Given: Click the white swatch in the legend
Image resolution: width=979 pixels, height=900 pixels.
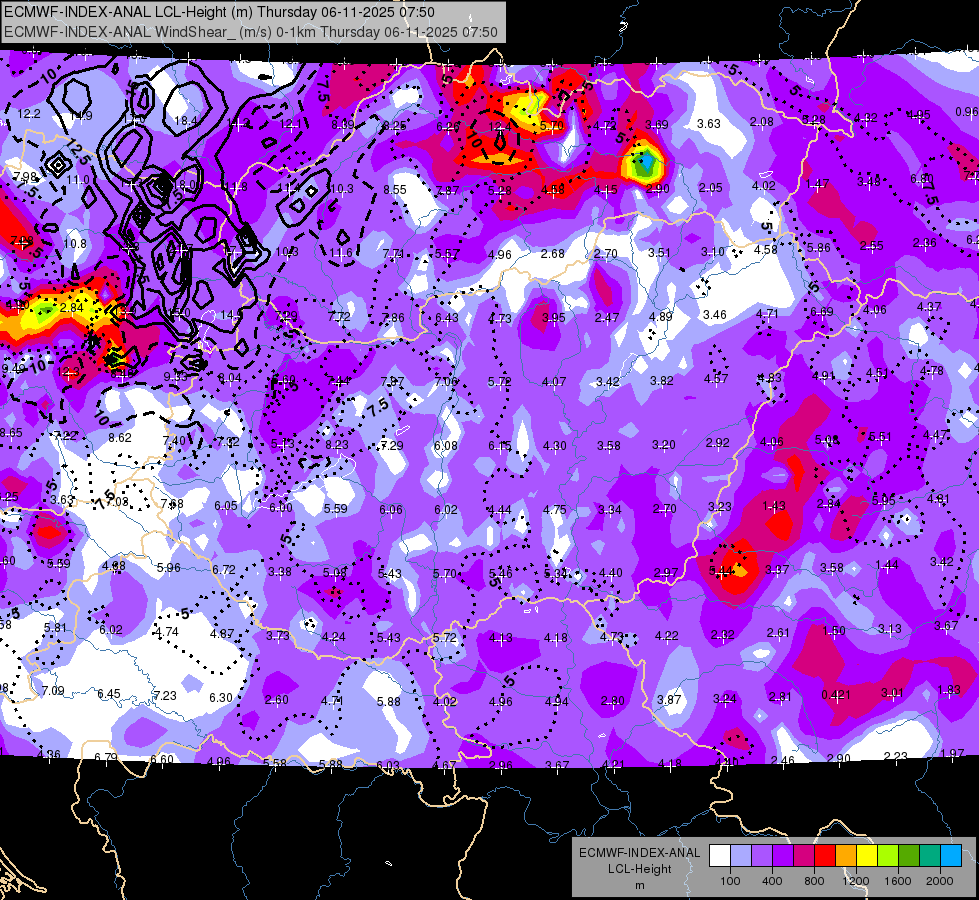Looking at the screenshot, I should 720,856.
